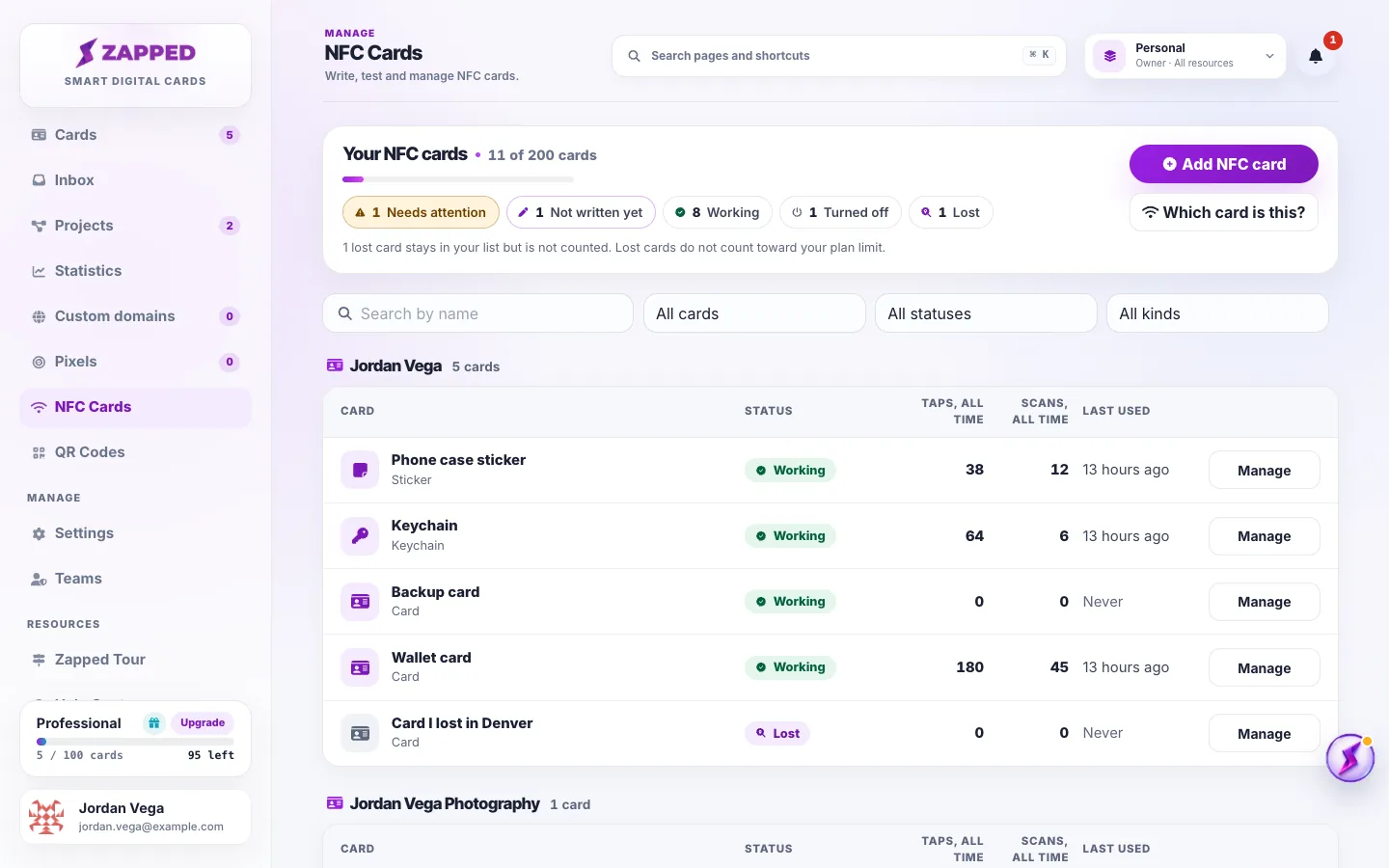The width and height of the screenshot is (1389, 868).
Task: Open the All kinds dropdown
Action: pos(1217,313)
